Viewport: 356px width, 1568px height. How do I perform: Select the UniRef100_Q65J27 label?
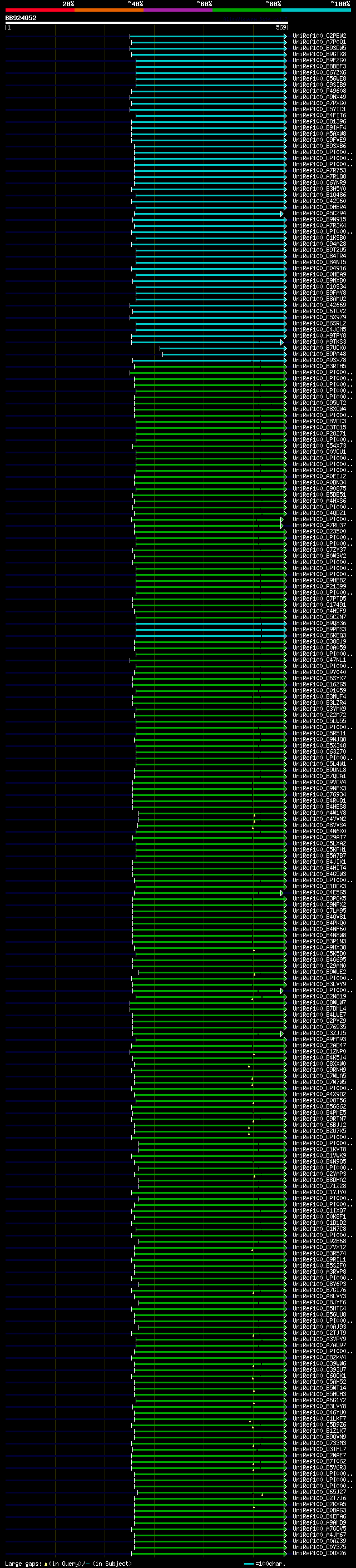pos(319,1492)
